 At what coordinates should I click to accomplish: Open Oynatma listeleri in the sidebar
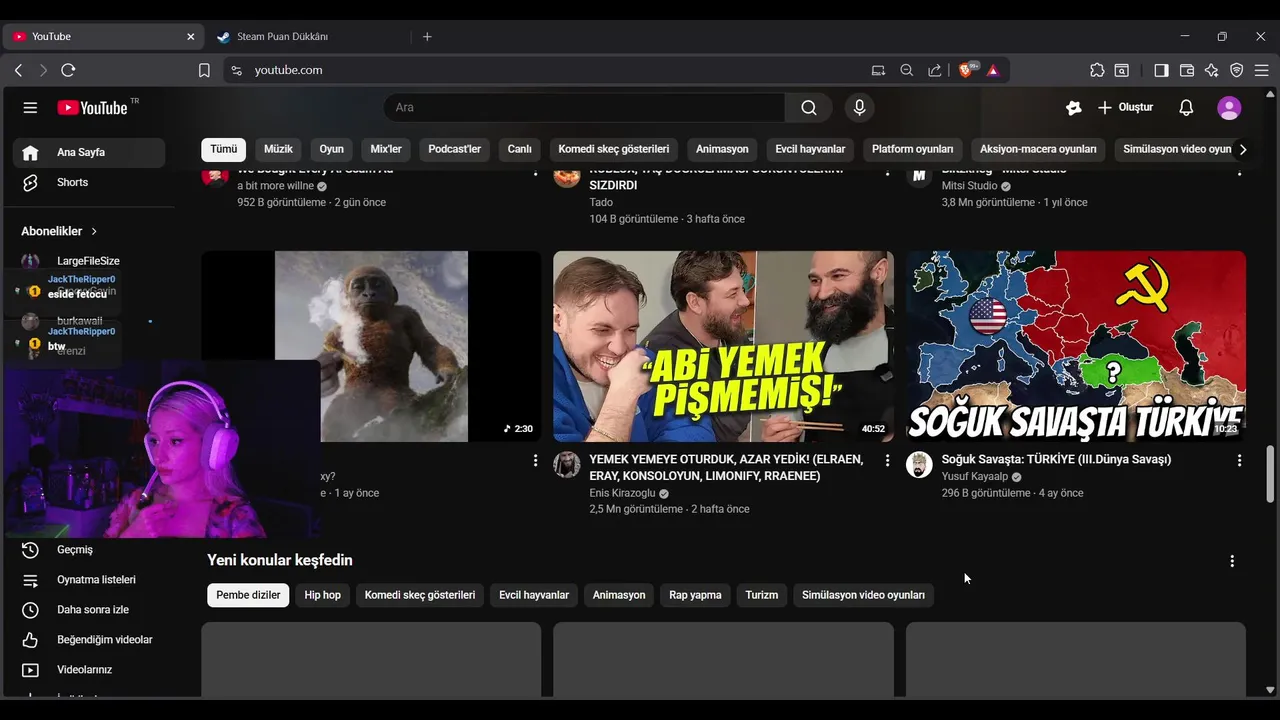[89, 580]
